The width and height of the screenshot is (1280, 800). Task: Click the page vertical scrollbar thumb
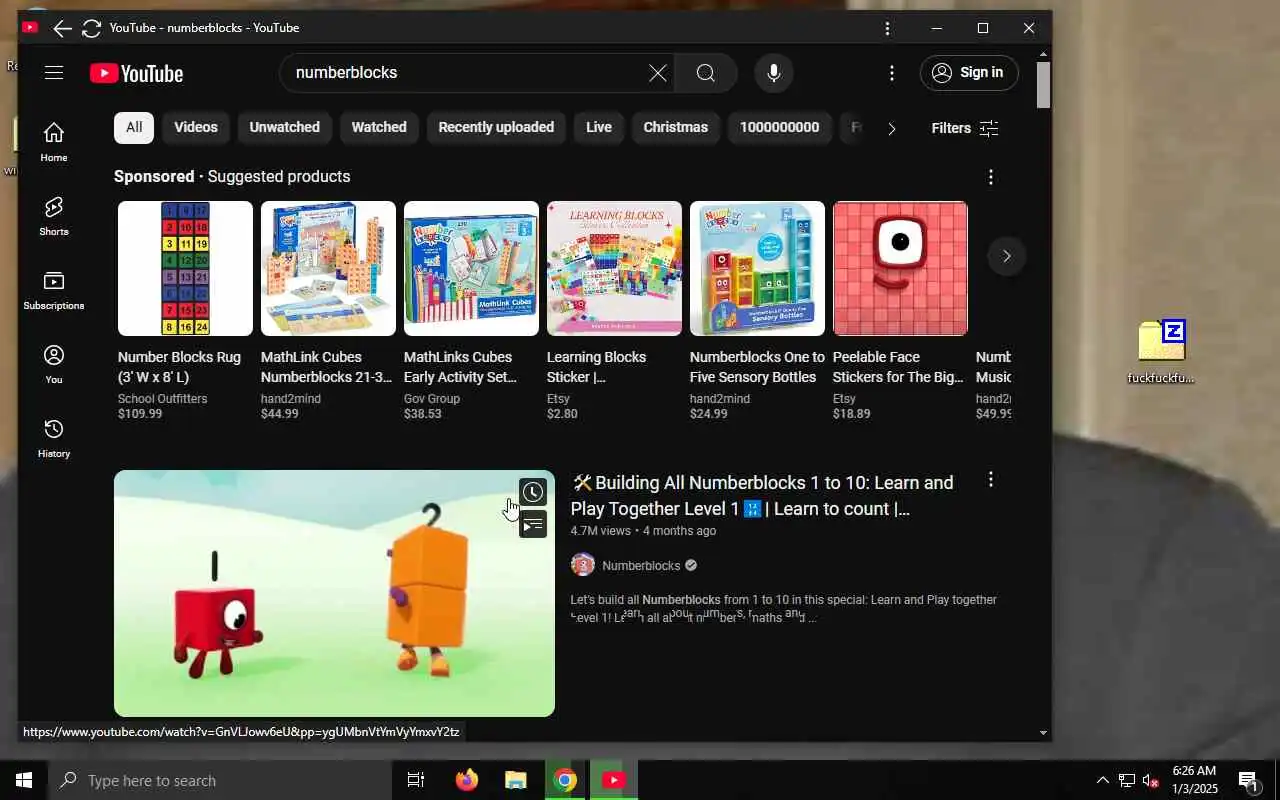point(1043,85)
